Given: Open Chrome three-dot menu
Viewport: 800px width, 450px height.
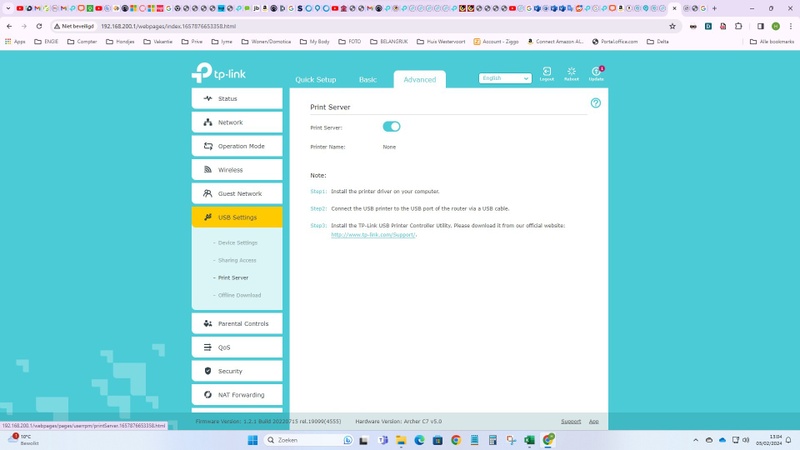Looking at the screenshot, I should (x=791, y=26).
